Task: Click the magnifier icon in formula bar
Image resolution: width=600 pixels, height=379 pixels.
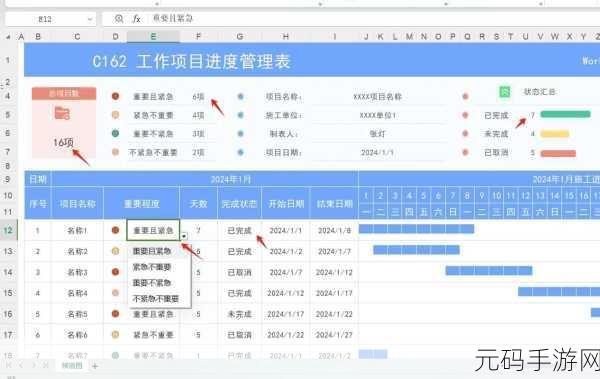Action: click(x=119, y=18)
